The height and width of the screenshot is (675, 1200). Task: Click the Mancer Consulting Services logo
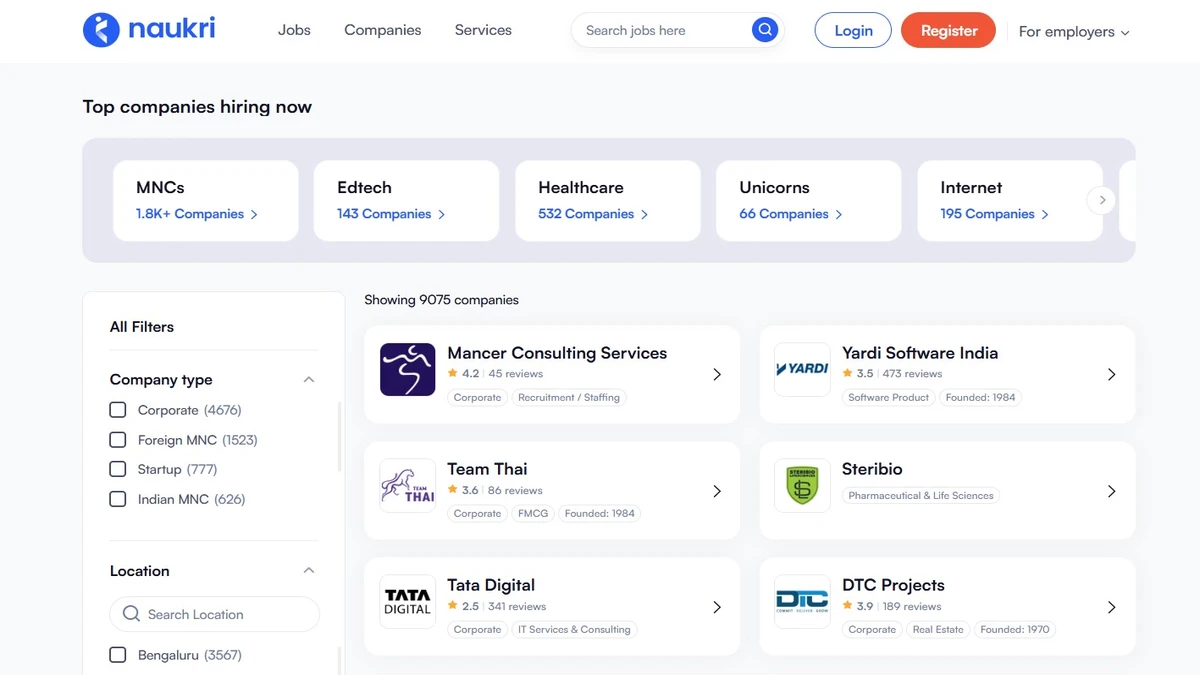click(x=407, y=369)
